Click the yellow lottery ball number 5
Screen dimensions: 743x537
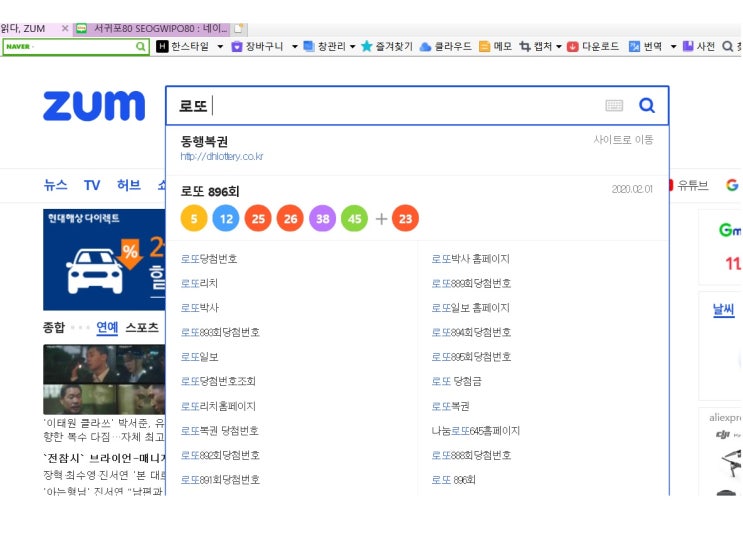click(194, 217)
